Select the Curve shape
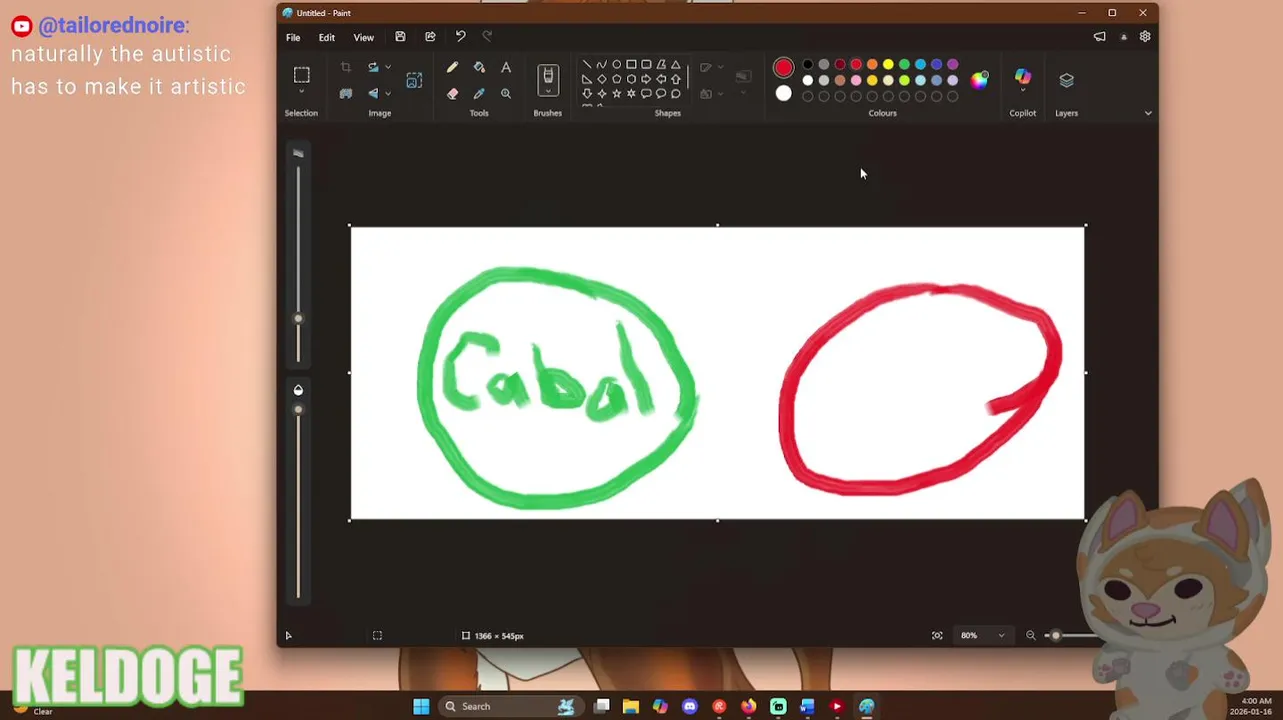Screen dimensions: 1283x720 [x=602, y=65]
